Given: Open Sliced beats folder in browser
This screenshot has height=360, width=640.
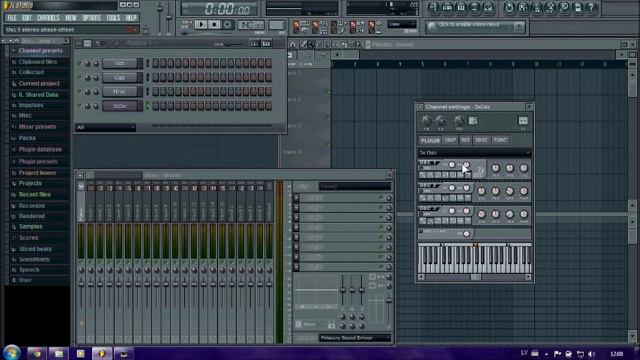Looking at the screenshot, I should click(35, 249).
